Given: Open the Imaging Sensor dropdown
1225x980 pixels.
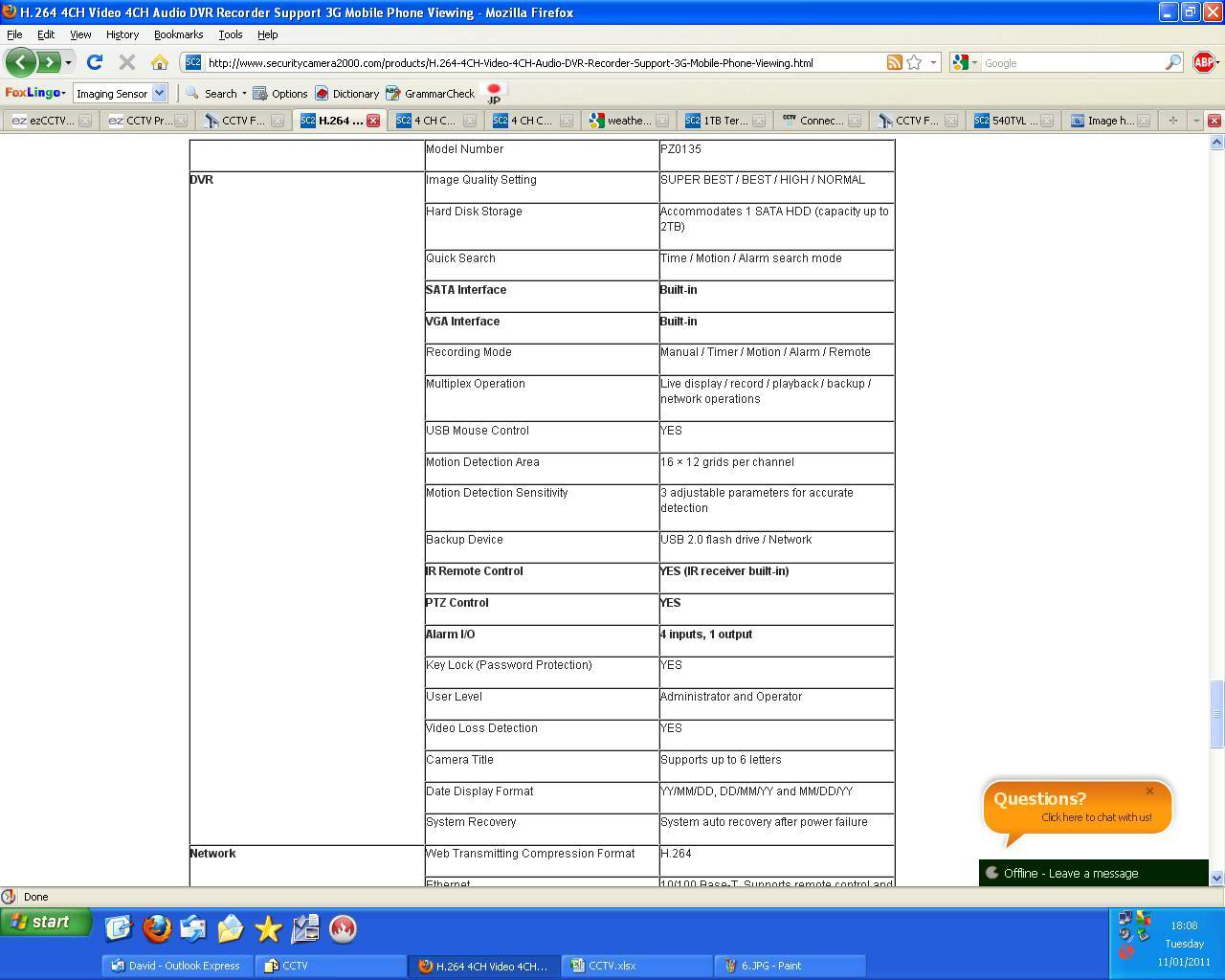Looking at the screenshot, I should click(159, 94).
